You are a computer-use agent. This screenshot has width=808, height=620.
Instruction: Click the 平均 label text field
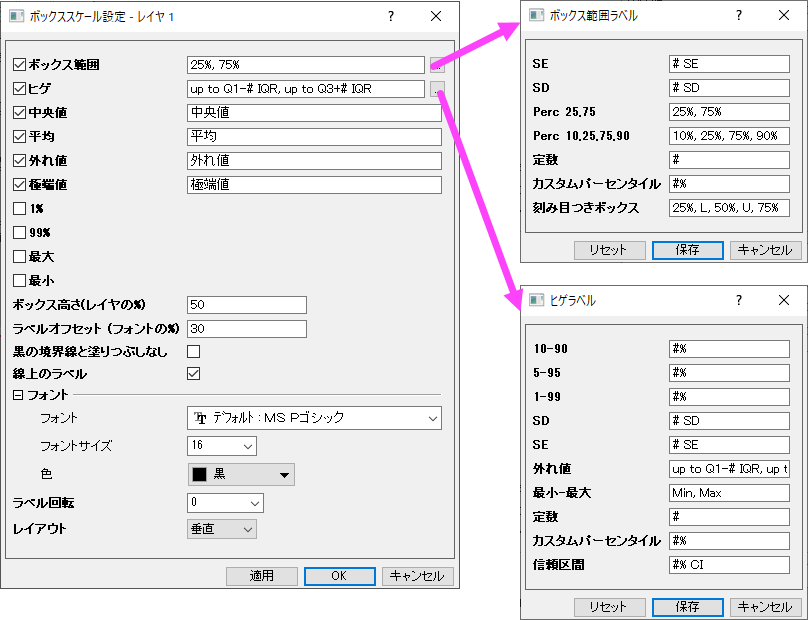(314, 137)
